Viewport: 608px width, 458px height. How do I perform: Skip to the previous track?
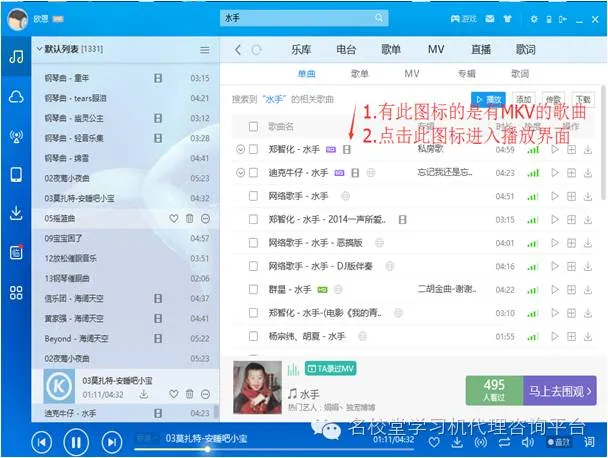tap(41, 442)
